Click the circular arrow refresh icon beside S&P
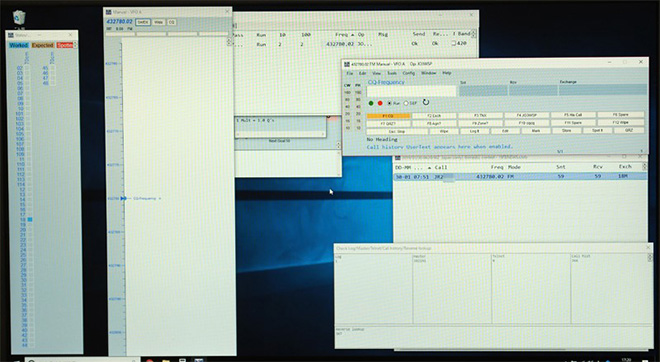 426,102
